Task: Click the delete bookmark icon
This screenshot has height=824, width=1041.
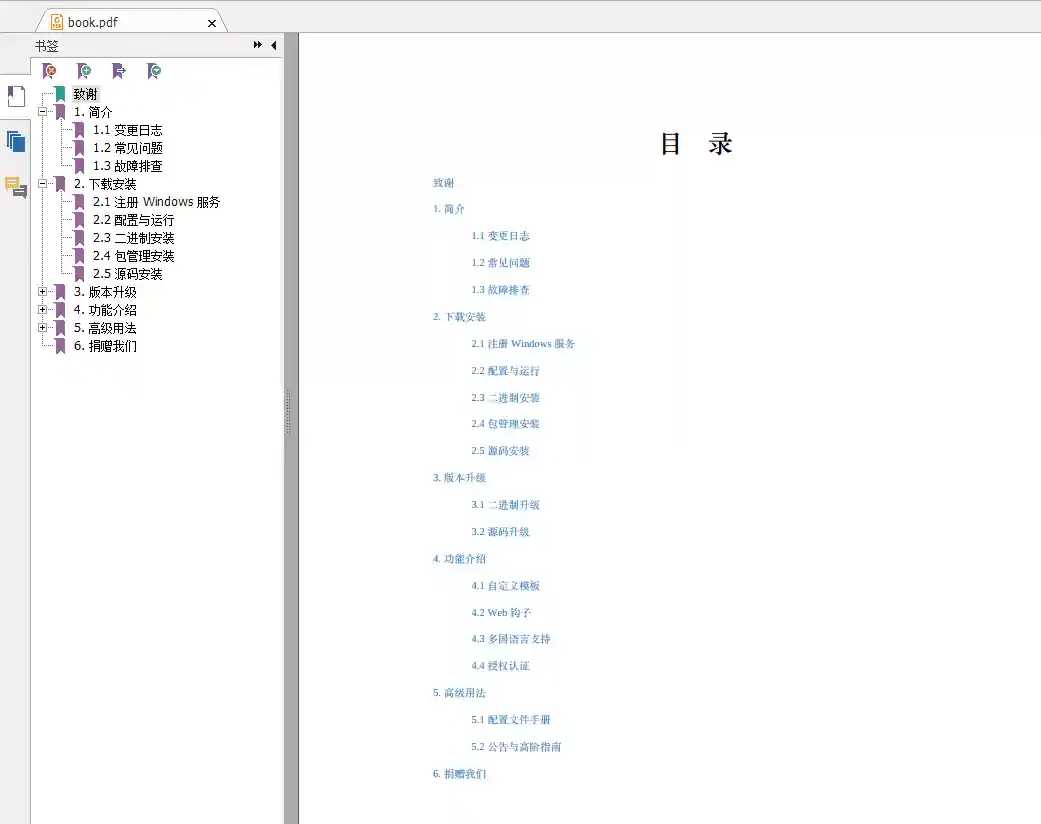Action: tap(49, 70)
